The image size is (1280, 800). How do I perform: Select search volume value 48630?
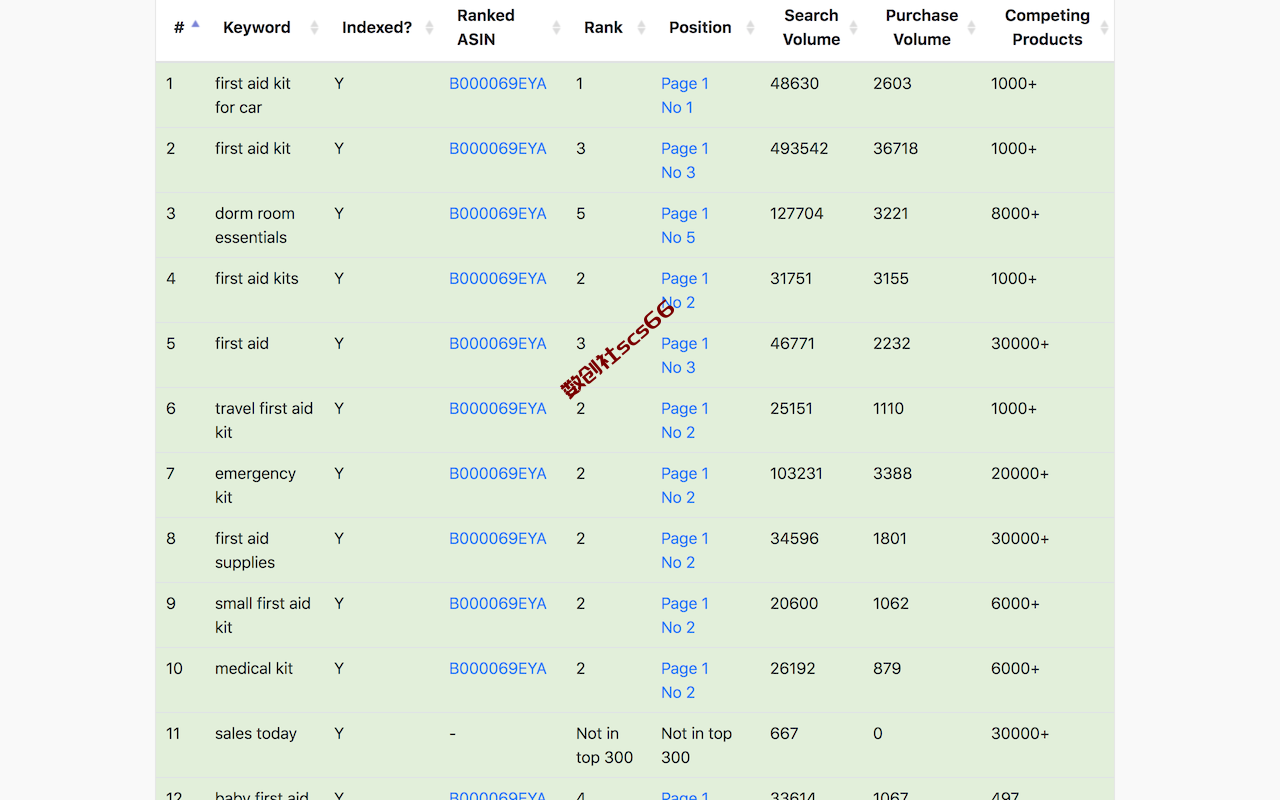tap(794, 84)
